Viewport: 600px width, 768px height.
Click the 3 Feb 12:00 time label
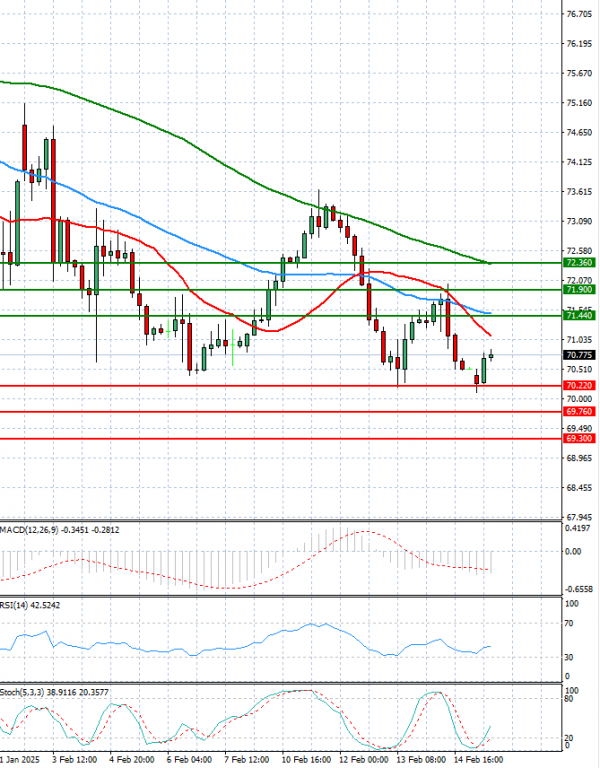pos(74,760)
